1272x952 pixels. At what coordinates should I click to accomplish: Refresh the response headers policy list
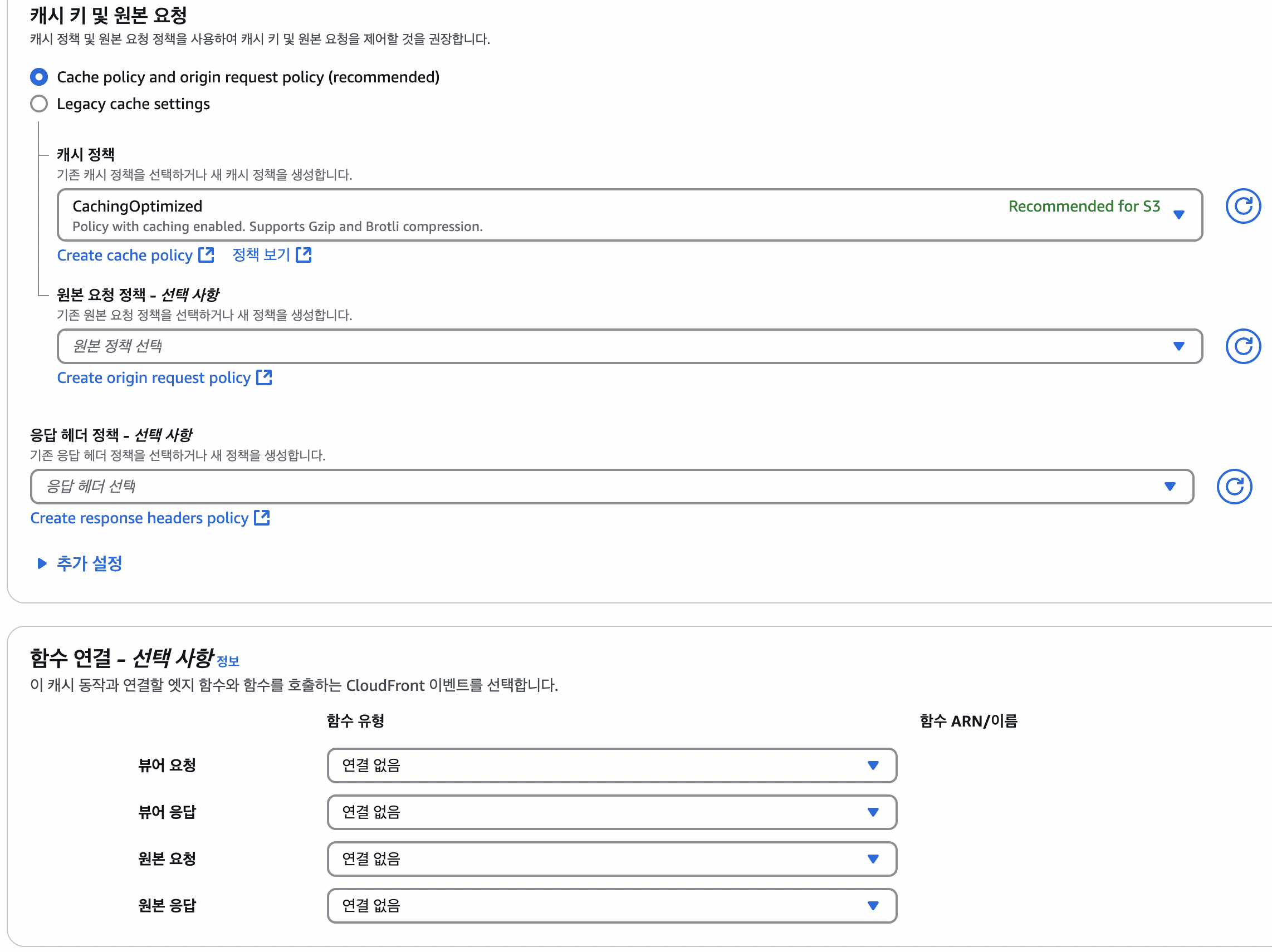click(x=1234, y=487)
